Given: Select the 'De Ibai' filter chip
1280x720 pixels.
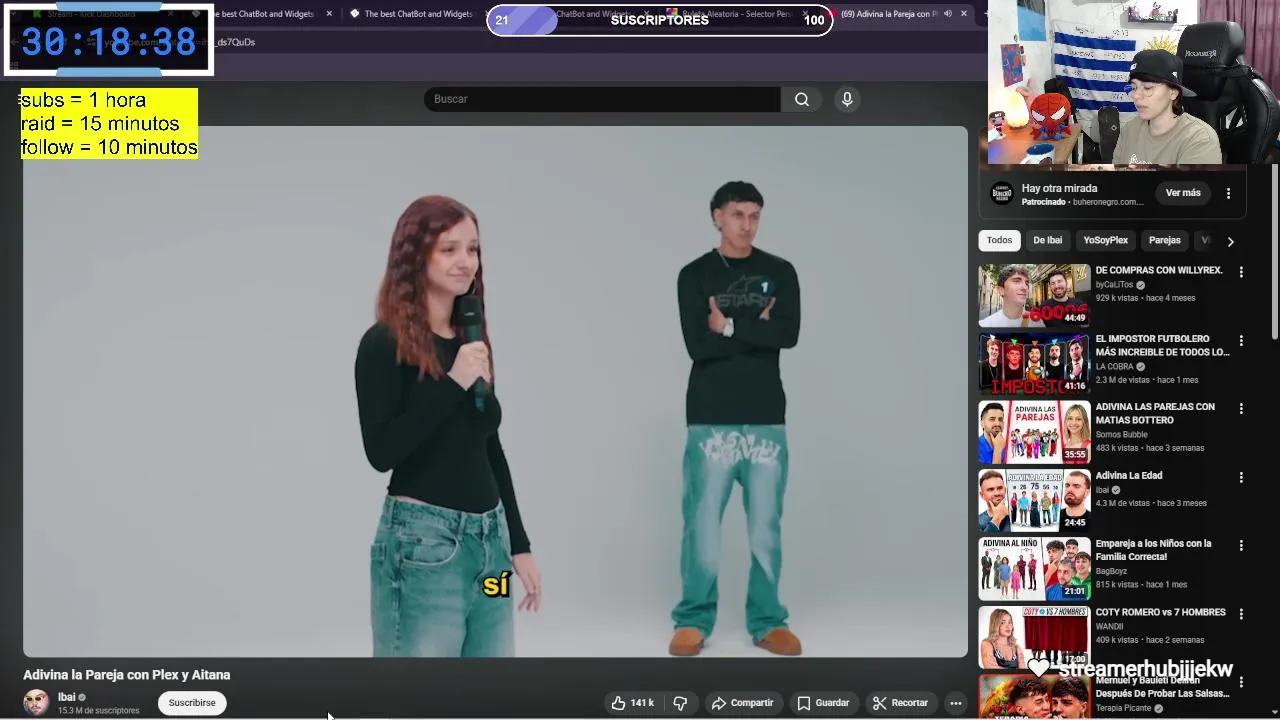Looking at the screenshot, I should (1048, 240).
